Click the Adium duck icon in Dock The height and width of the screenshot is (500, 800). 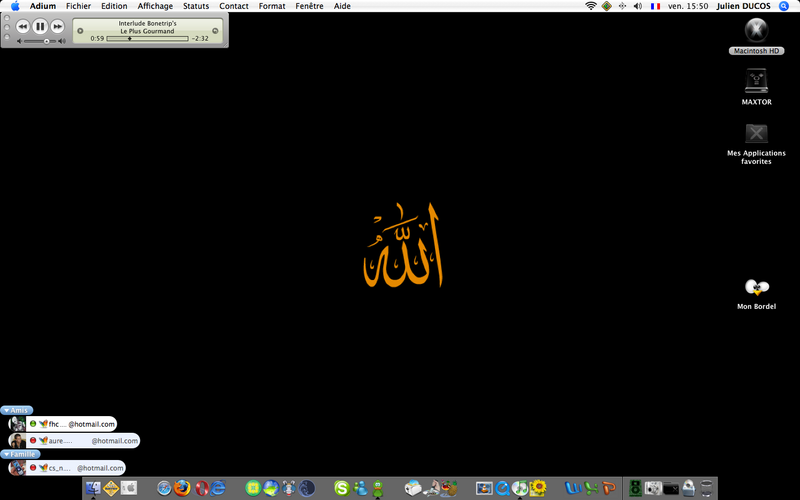(376, 488)
